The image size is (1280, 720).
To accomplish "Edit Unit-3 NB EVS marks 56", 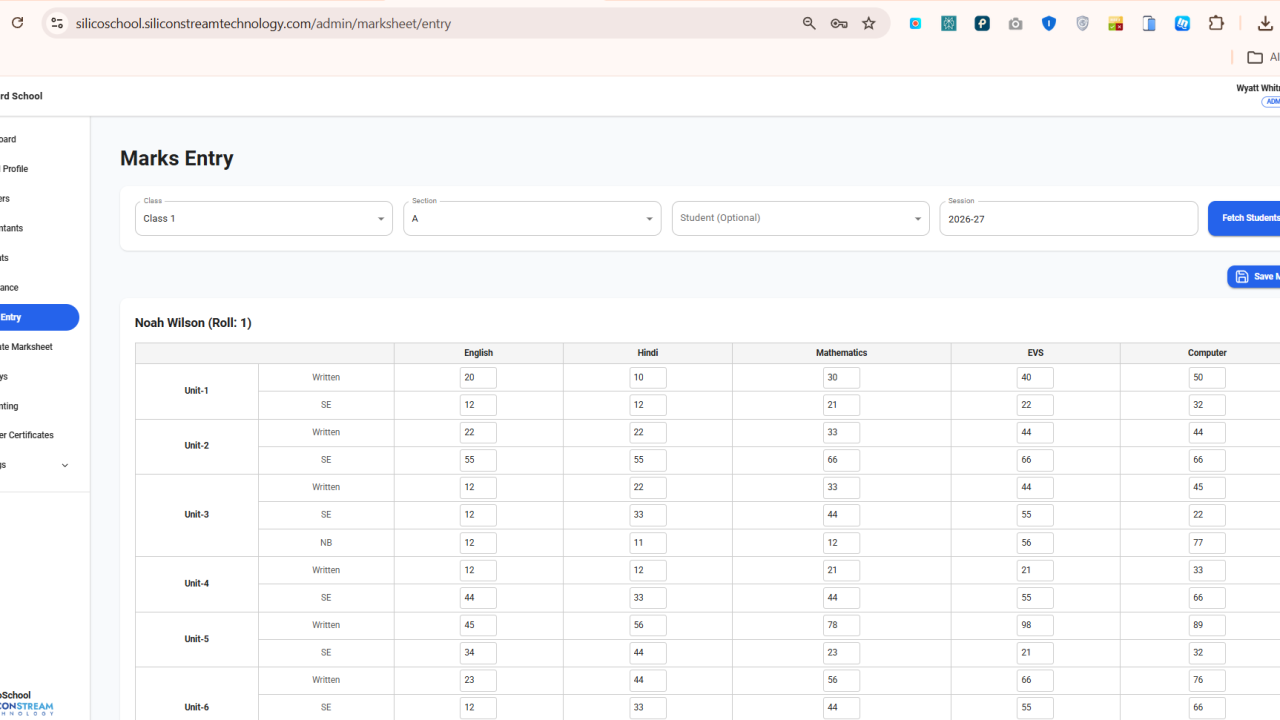I will coord(1035,543).
